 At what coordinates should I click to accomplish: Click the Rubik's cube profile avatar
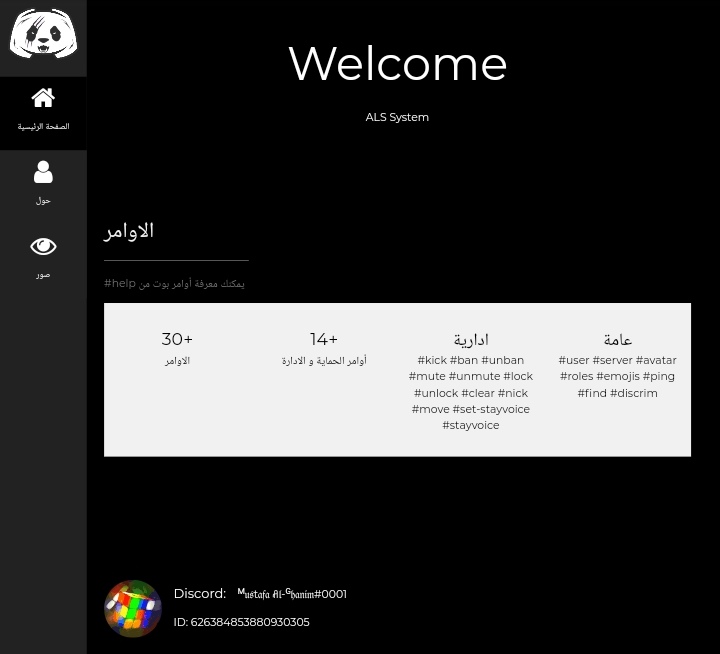click(x=133, y=608)
